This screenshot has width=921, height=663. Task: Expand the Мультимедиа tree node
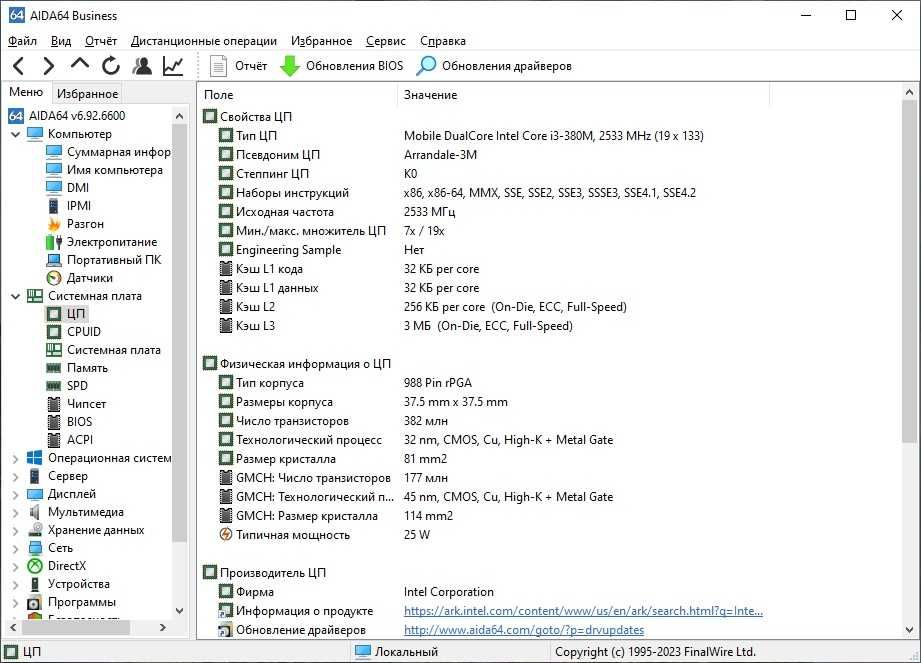pyautogui.click(x=16, y=513)
